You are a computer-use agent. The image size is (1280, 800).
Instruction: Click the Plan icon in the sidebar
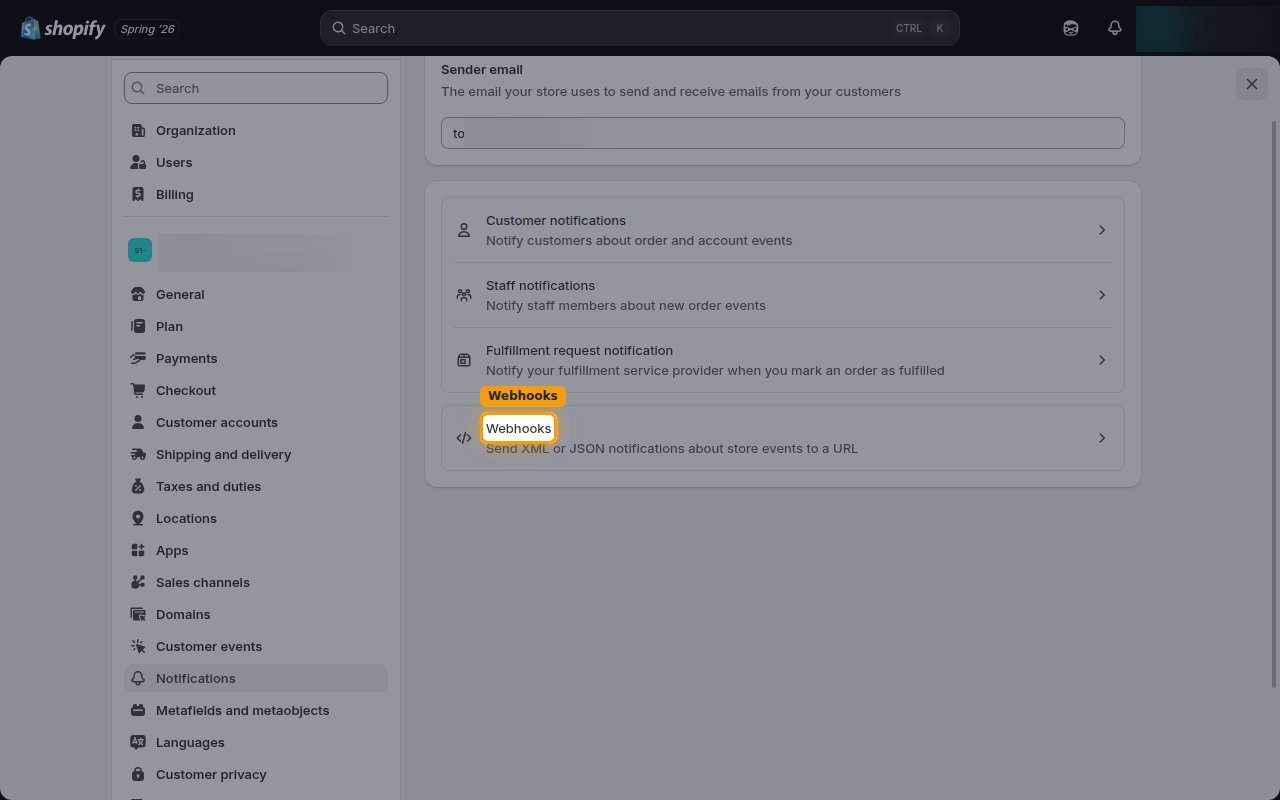pos(138,326)
